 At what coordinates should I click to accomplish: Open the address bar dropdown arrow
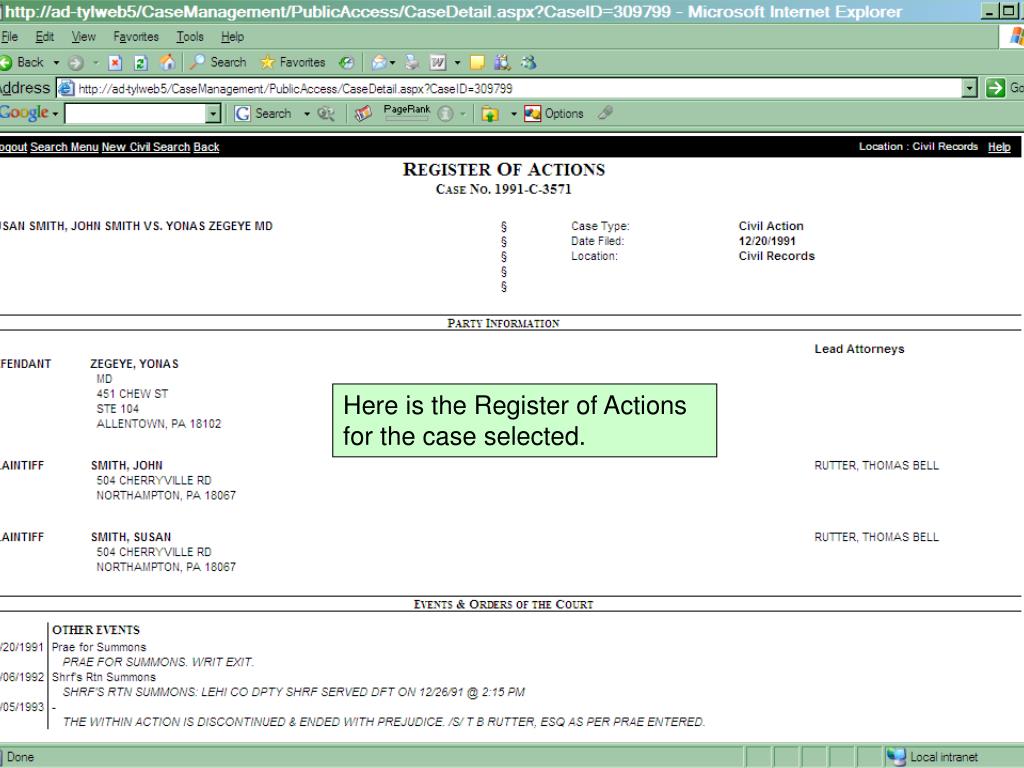click(969, 88)
